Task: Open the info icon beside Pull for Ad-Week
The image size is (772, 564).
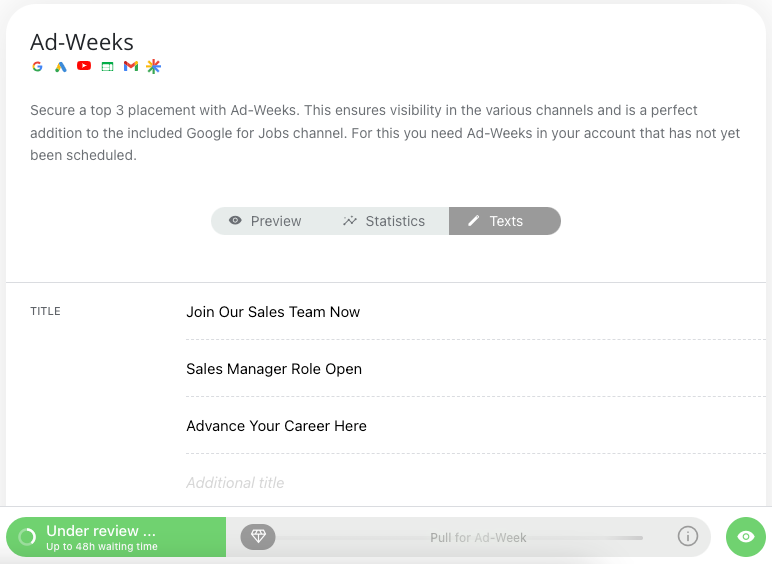Action: [688, 536]
